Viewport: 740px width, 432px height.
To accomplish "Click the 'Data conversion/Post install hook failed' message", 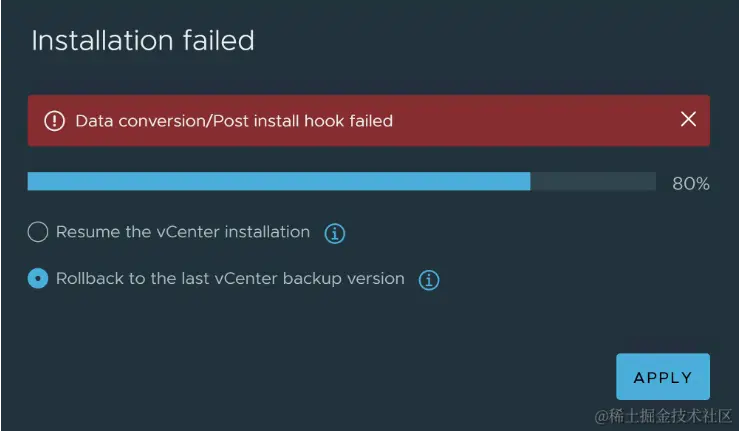I will [234, 121].
